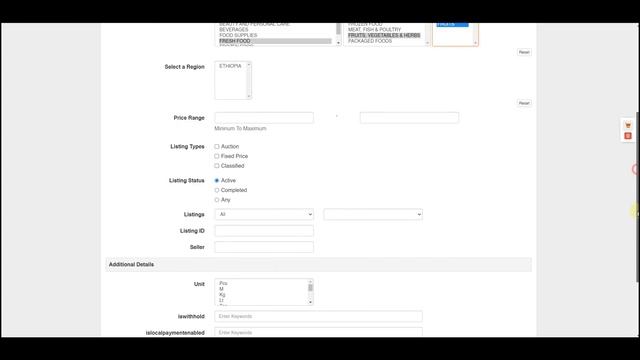Check the Classified listing type

217,166
